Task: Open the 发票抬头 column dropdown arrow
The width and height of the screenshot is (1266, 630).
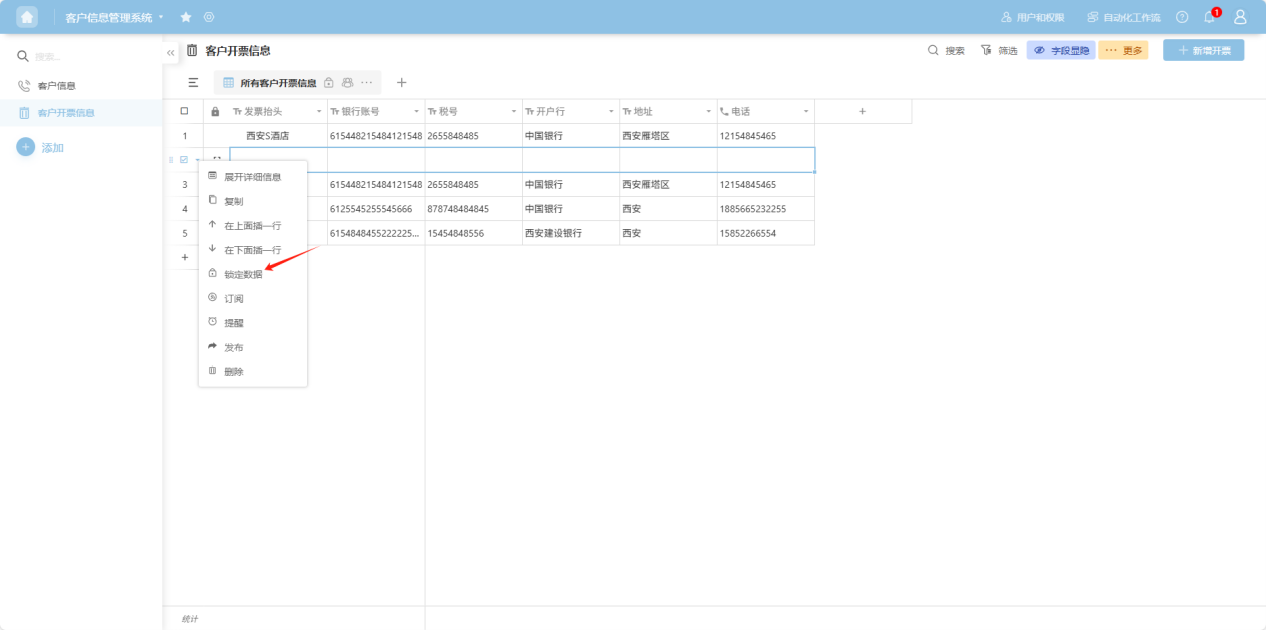Action: (x=319, y=112)
